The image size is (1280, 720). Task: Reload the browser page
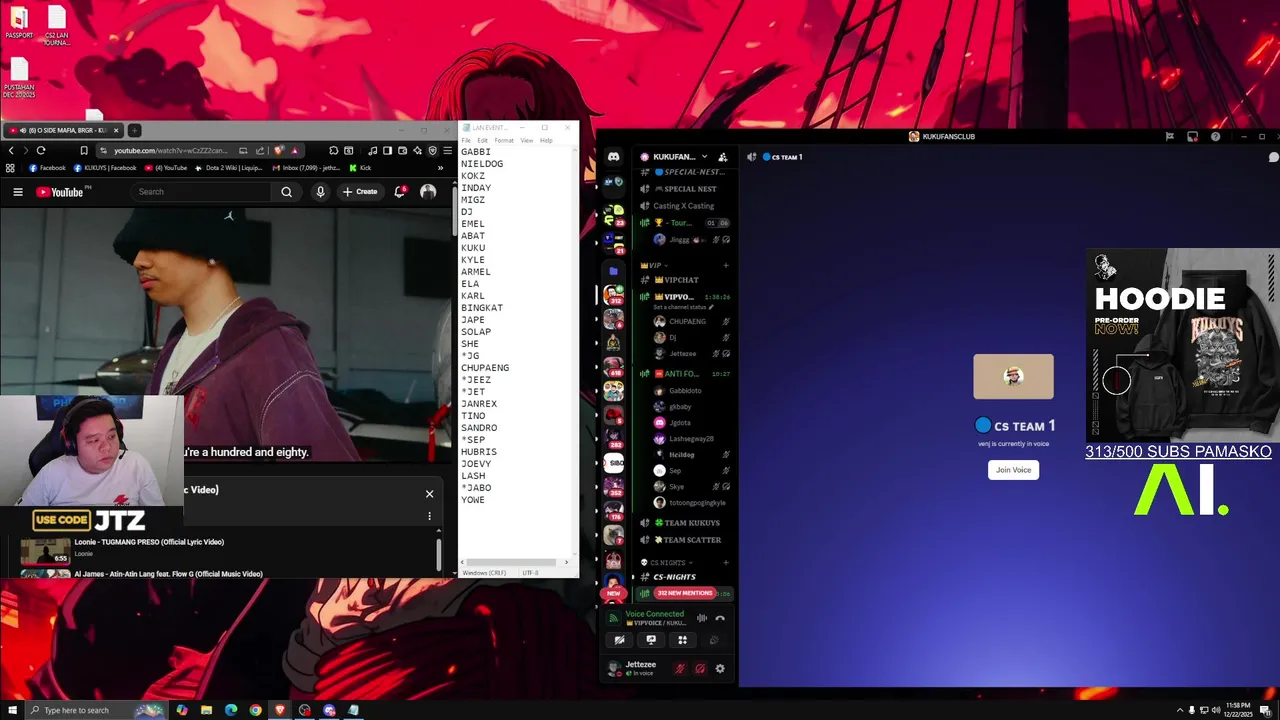[41, 150]
